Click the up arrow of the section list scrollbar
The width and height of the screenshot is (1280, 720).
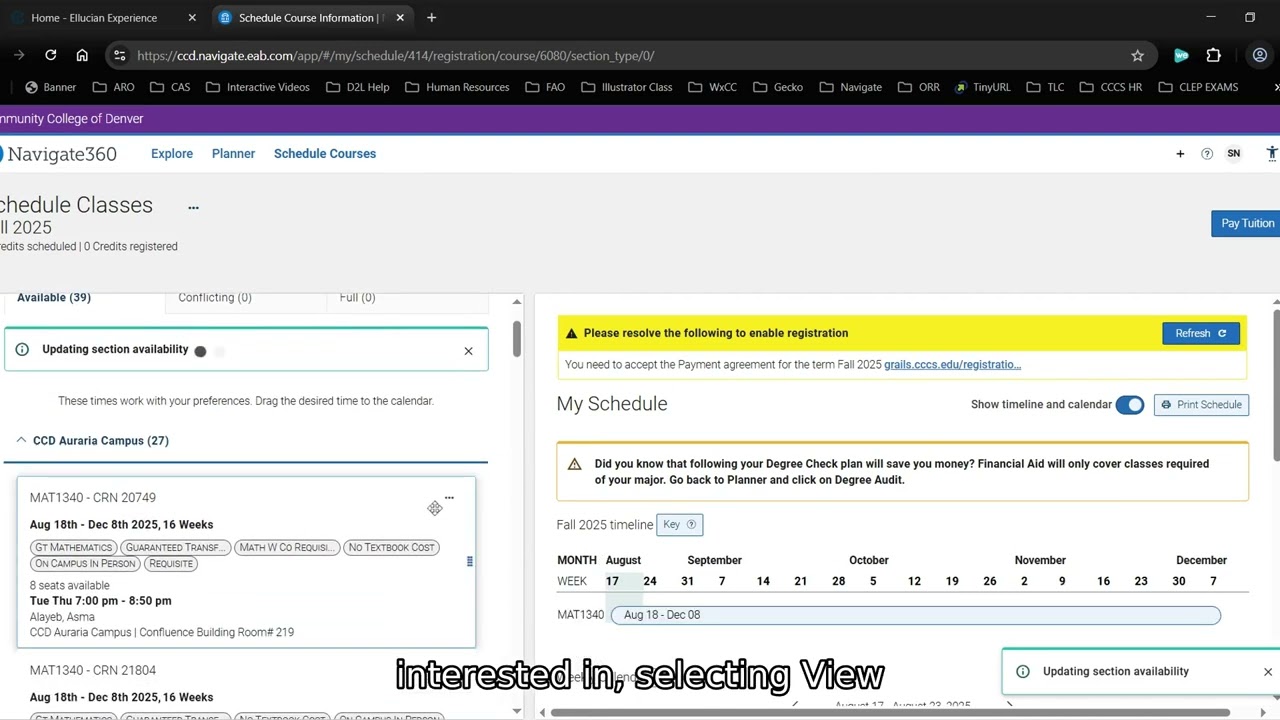[517, 301]
